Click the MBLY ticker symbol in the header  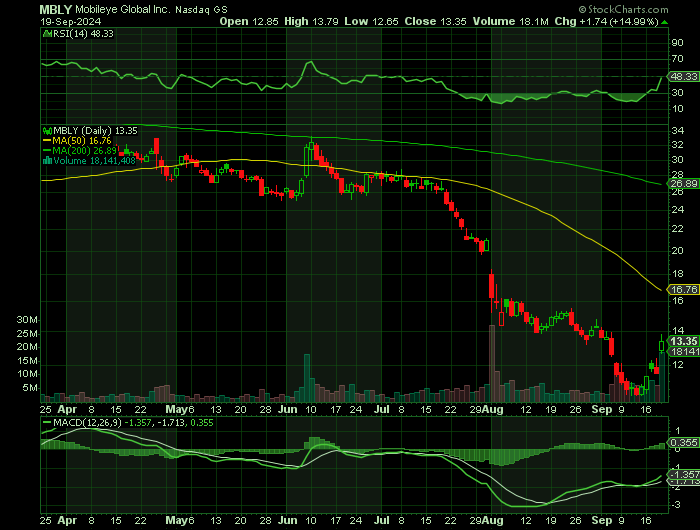[x=56, y=9]
